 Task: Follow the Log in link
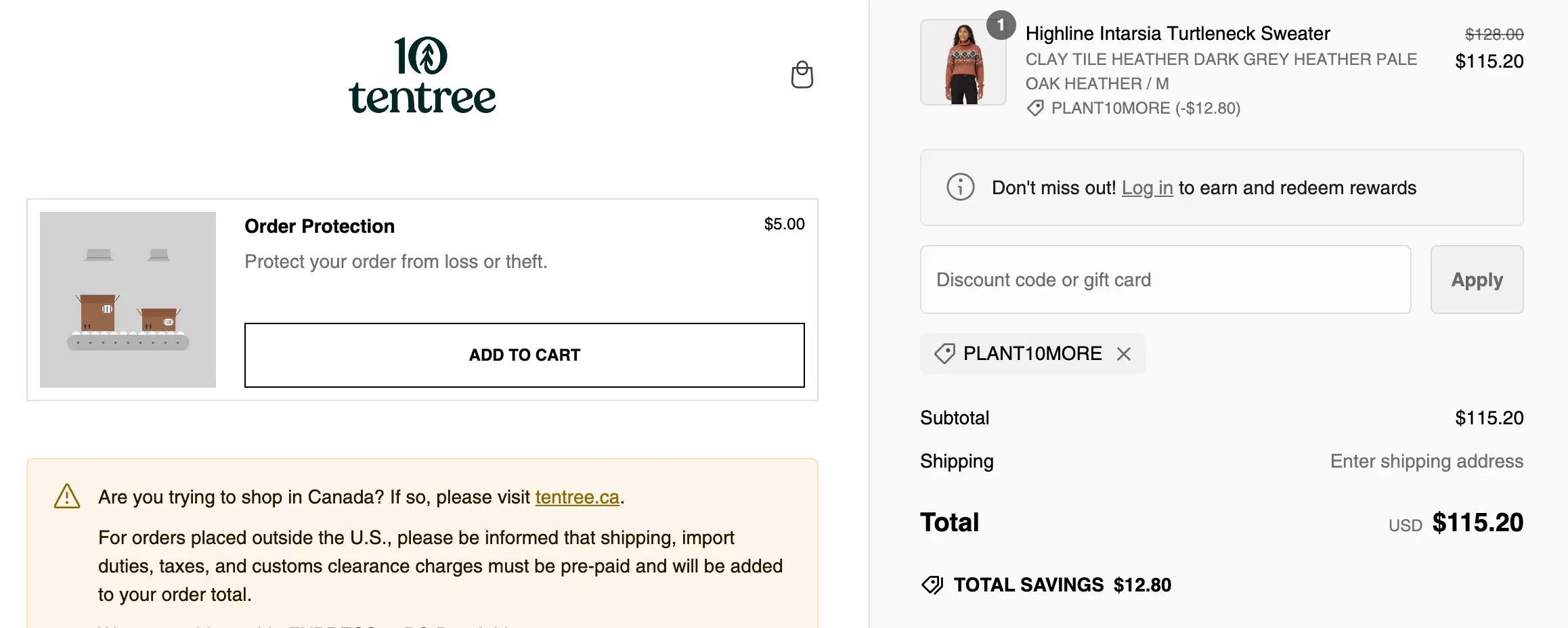point(1147,188)
